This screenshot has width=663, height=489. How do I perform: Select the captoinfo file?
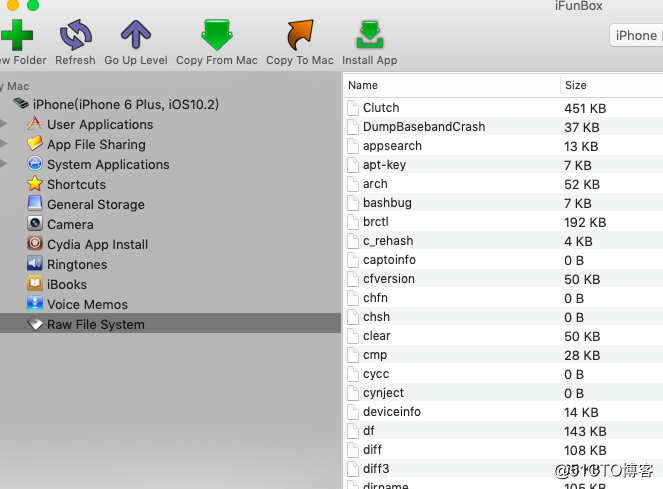coord(389,260)
